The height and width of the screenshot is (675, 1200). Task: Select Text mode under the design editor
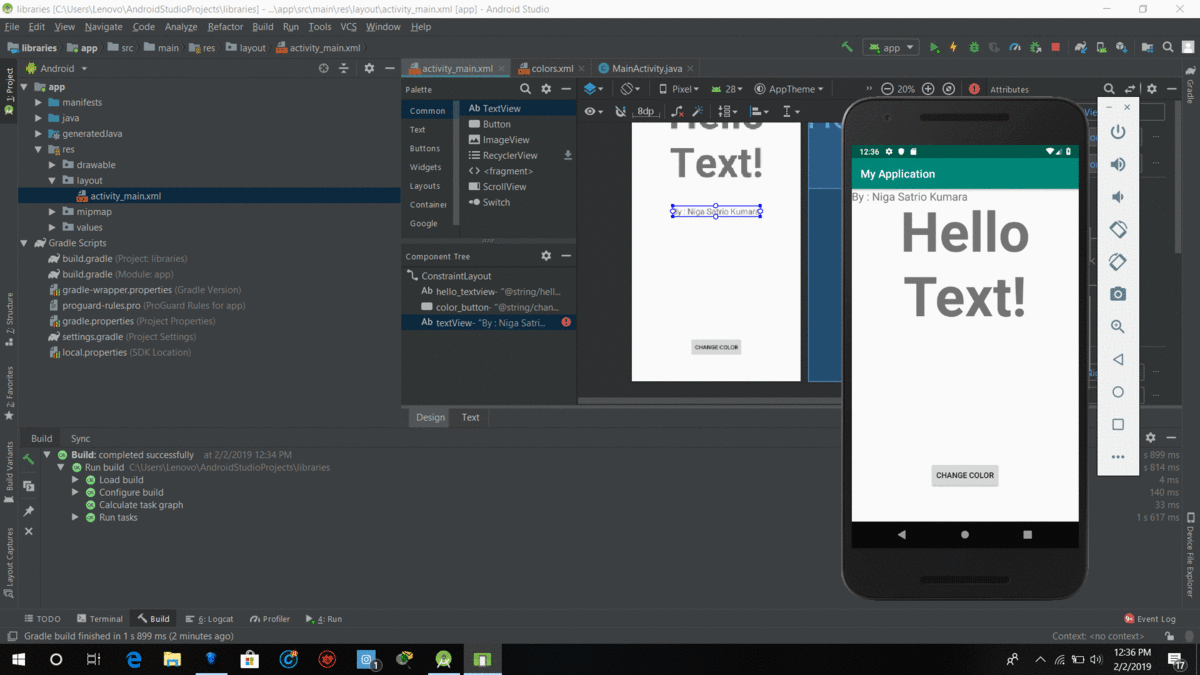[469, 417]
